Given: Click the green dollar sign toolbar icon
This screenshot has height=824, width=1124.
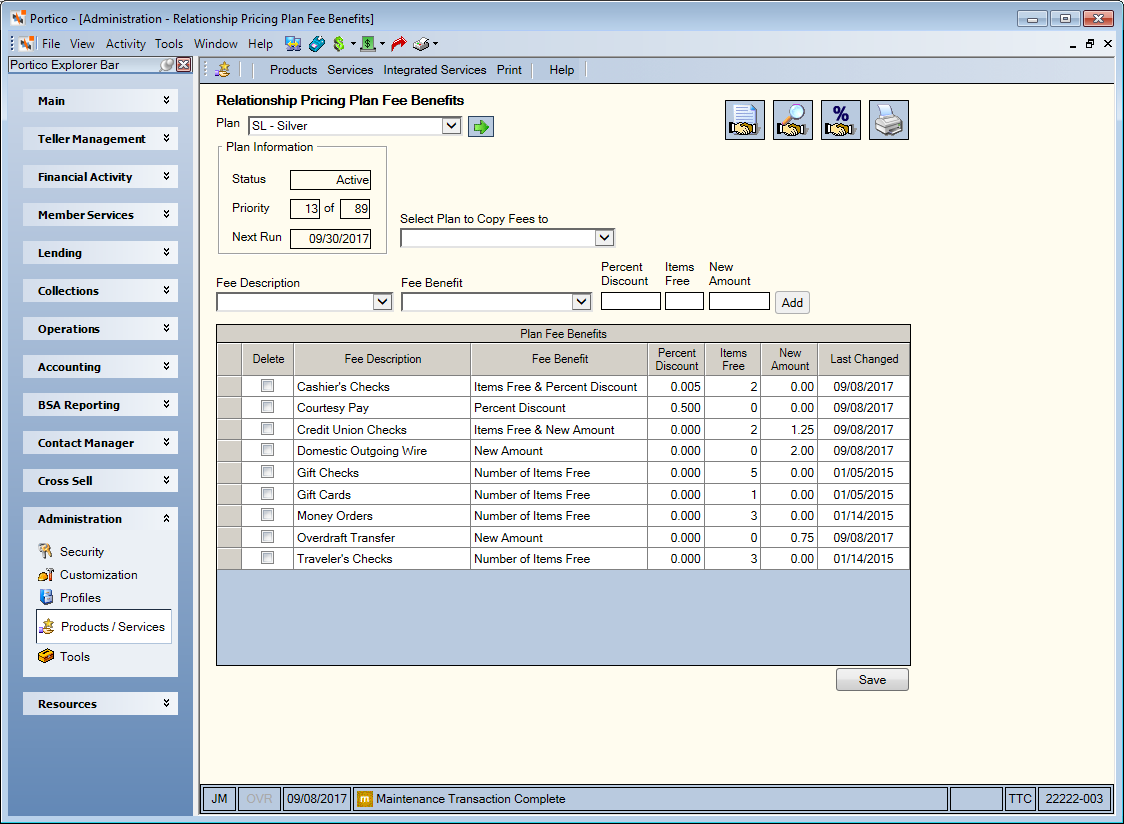Looking at the screenshot, I should pyautogui.click(x=339, y=44).
